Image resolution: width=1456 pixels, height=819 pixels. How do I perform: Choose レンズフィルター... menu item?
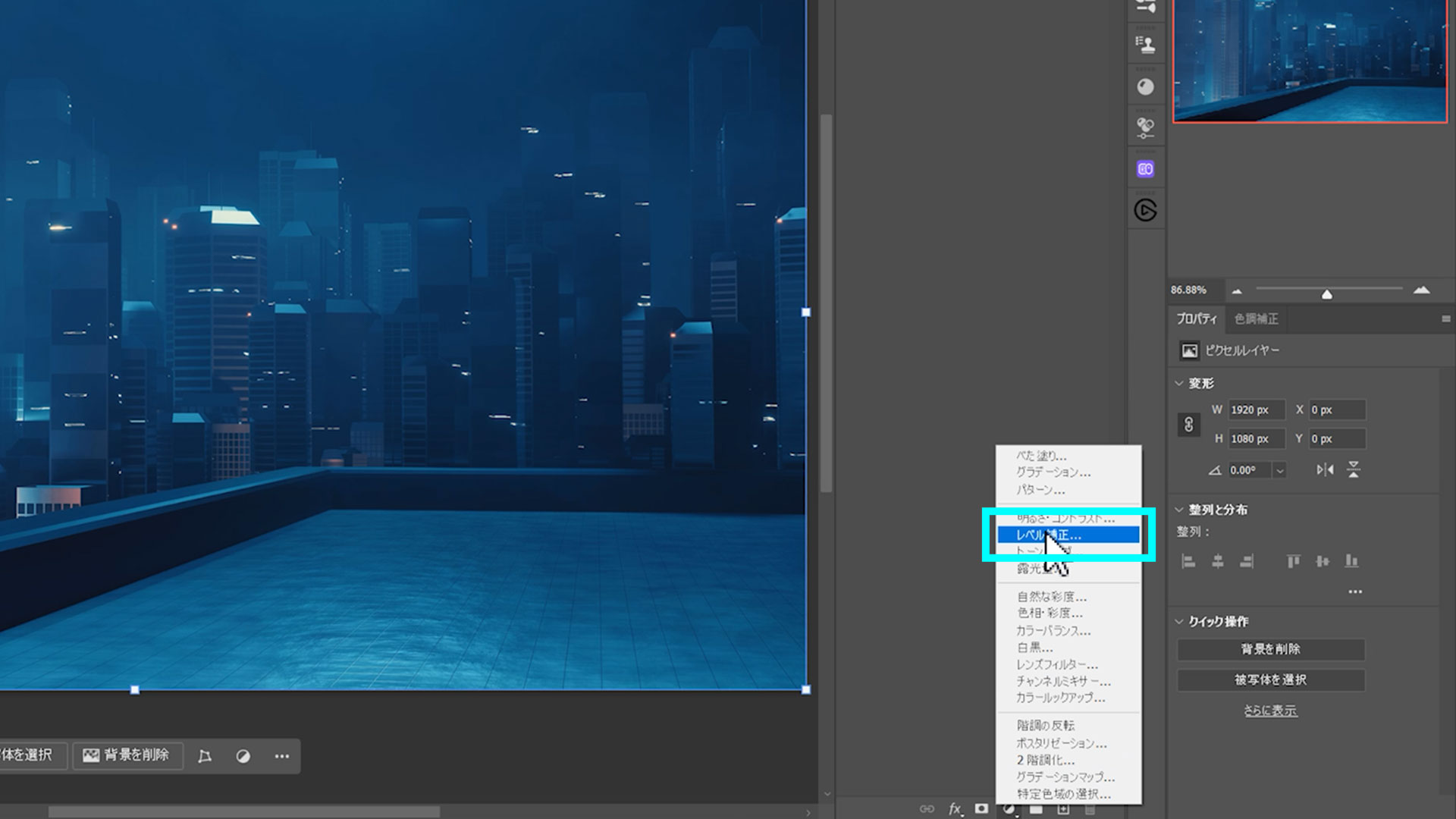coord(1068,664)
